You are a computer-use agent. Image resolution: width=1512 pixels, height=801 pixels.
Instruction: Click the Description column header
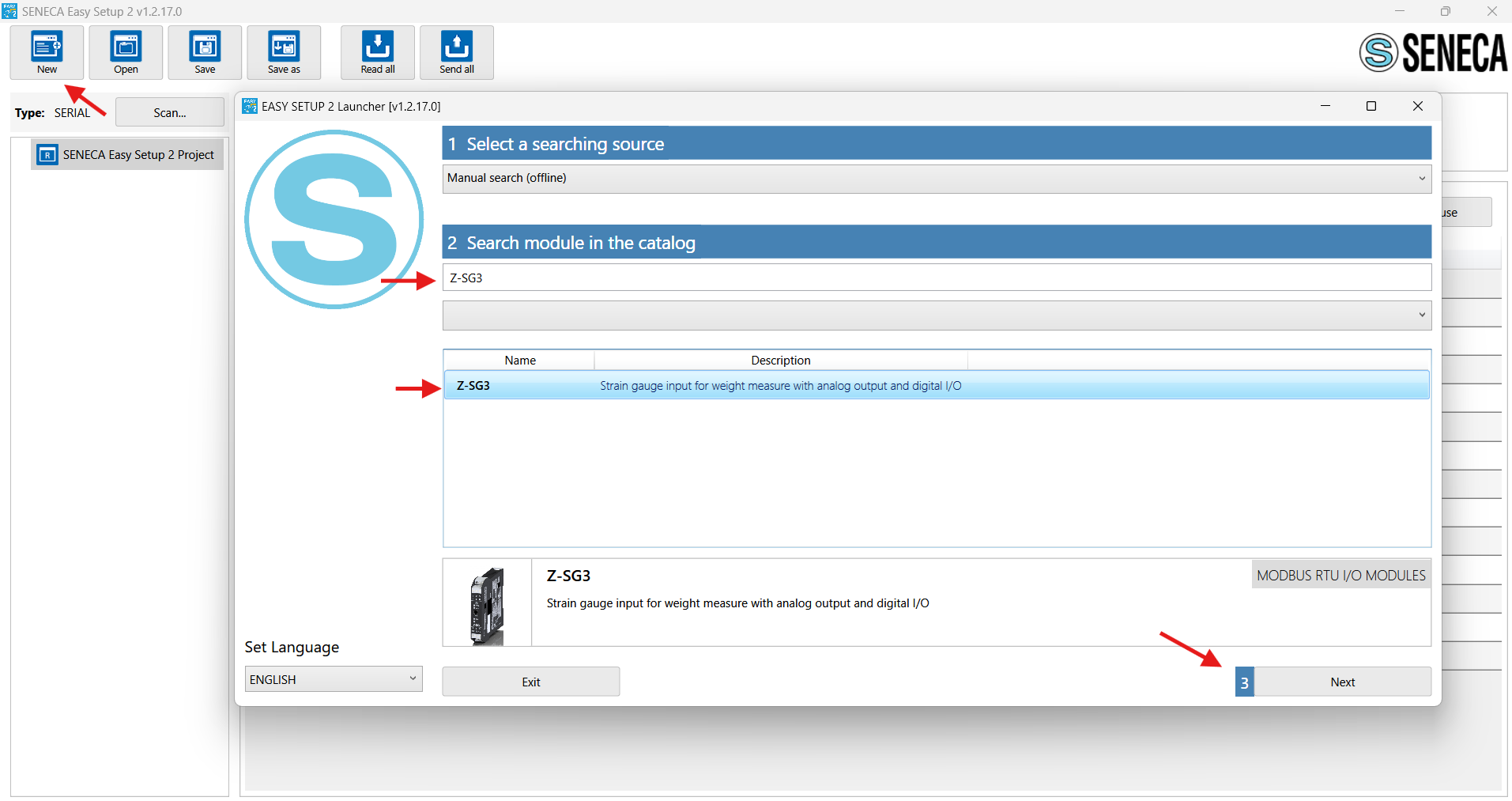click(x=781, y=360)
